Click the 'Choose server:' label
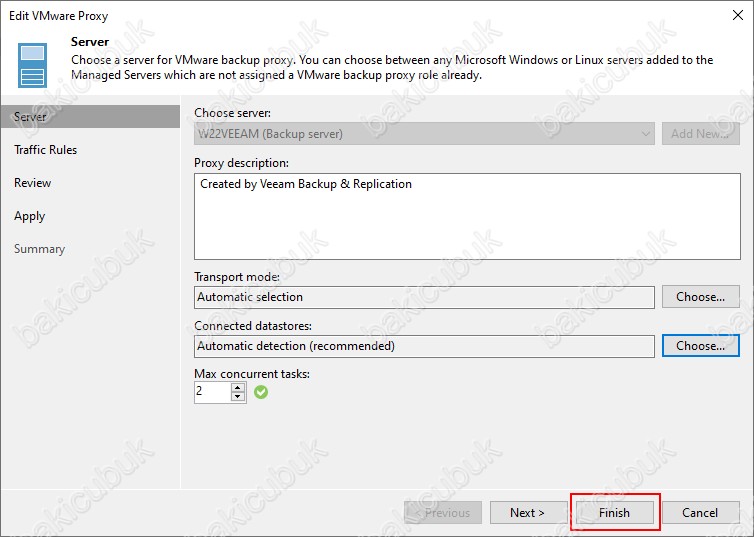 click(x=233, y=113)
